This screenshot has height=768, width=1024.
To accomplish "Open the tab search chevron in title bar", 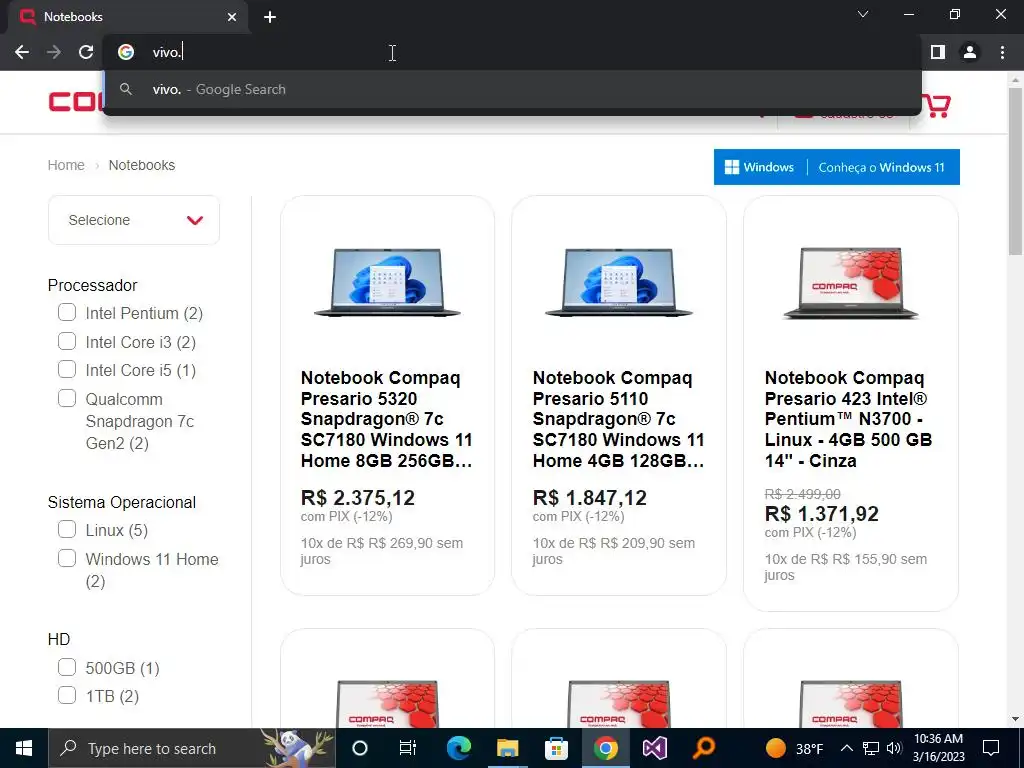I will pyautogui.click(x=863, y=14).
